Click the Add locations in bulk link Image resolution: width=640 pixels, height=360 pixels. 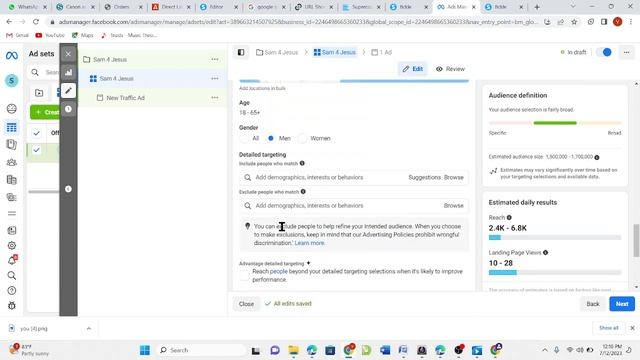pos(262,88)
